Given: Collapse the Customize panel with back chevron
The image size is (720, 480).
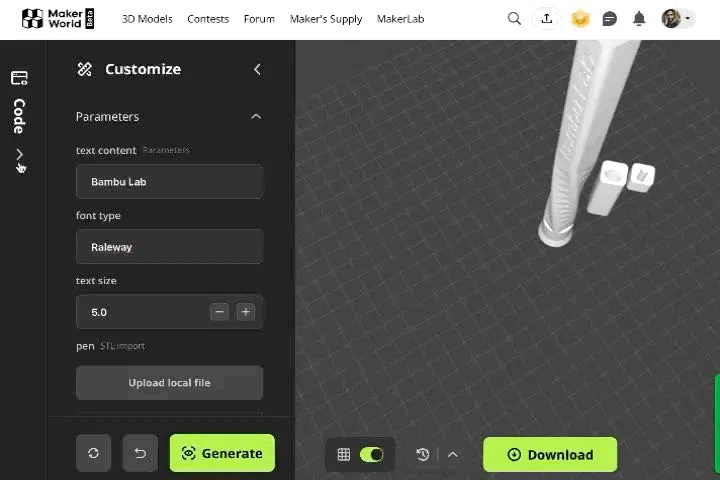Looking at the screenshot, I should coord(257,69).
